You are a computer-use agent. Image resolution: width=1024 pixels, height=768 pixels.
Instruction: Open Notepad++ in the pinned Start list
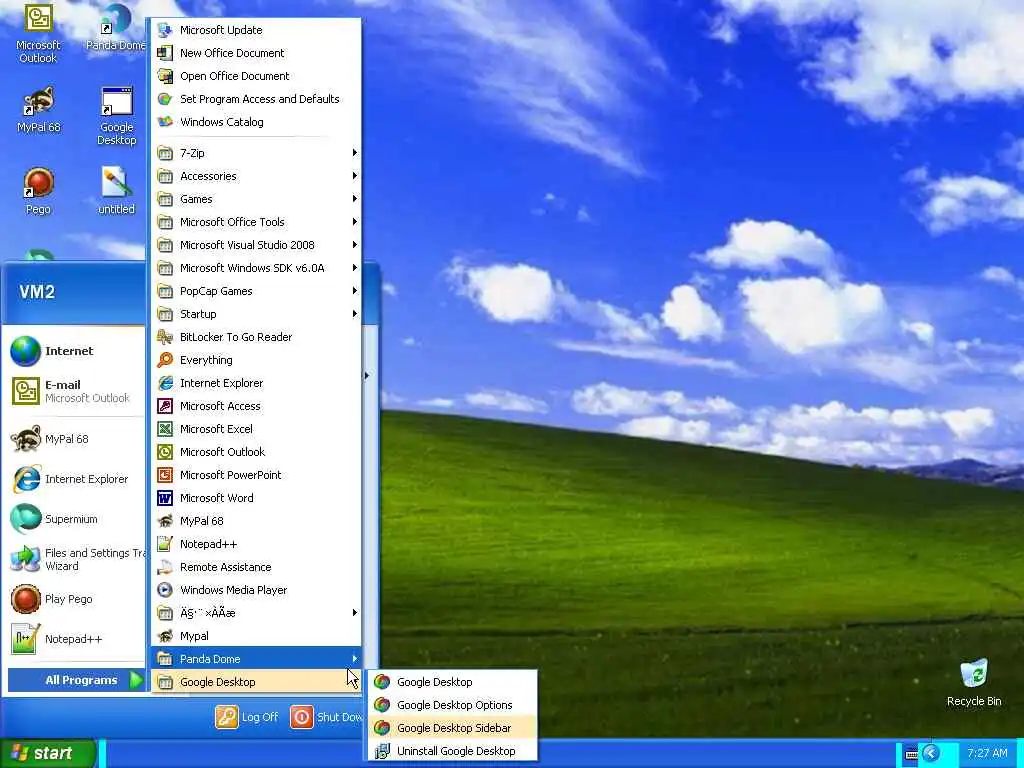[x=72, y=639]
